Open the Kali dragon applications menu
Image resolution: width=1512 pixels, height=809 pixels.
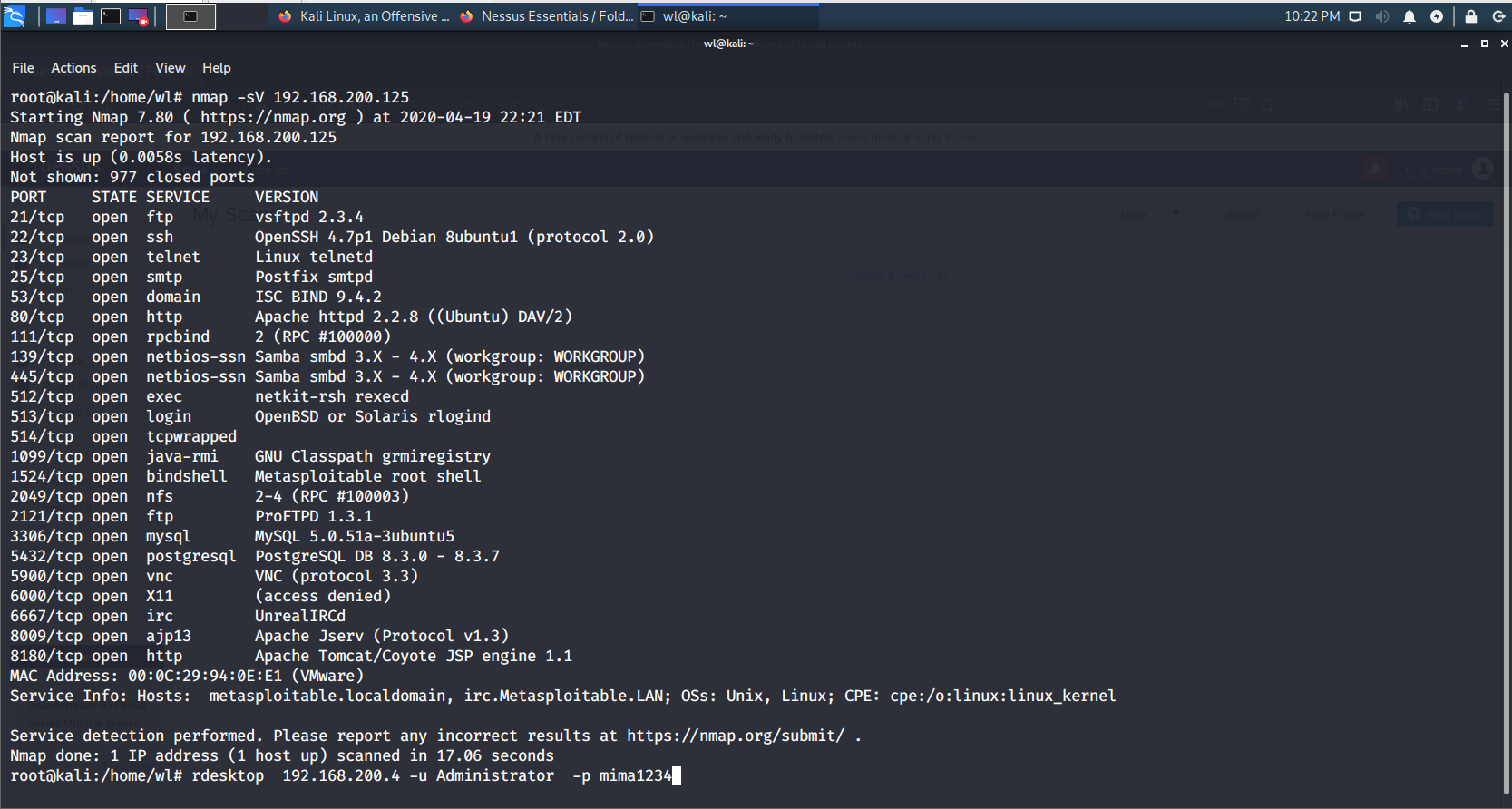pos(15,15)
